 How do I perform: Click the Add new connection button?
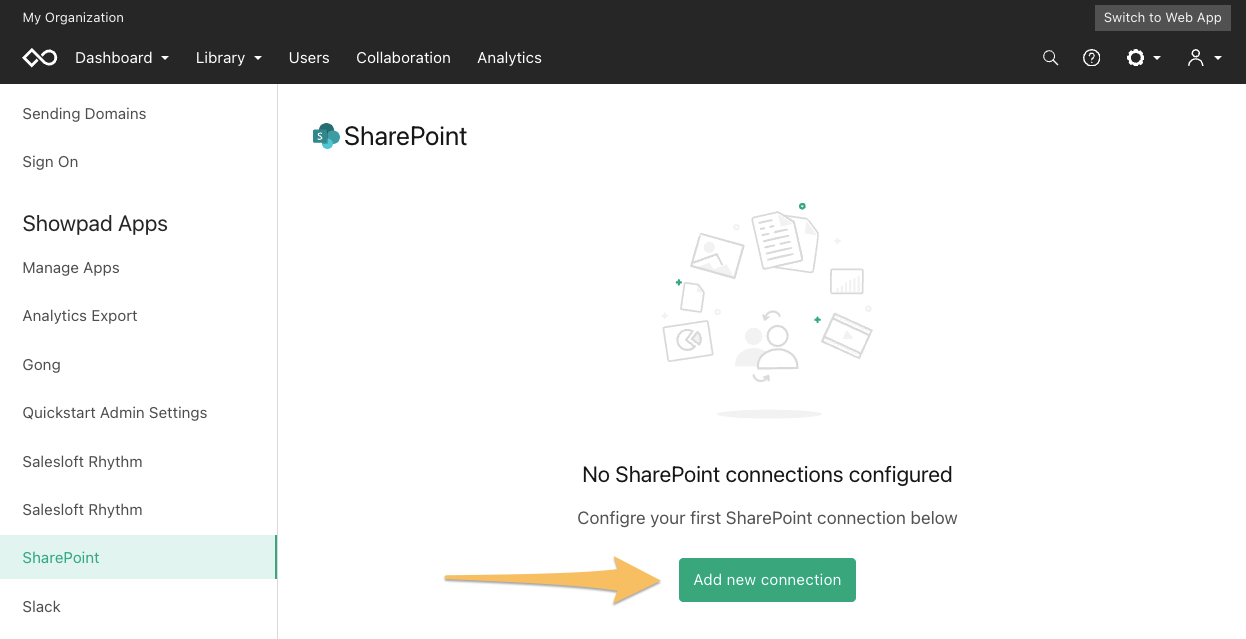click(x=767, y=580)
